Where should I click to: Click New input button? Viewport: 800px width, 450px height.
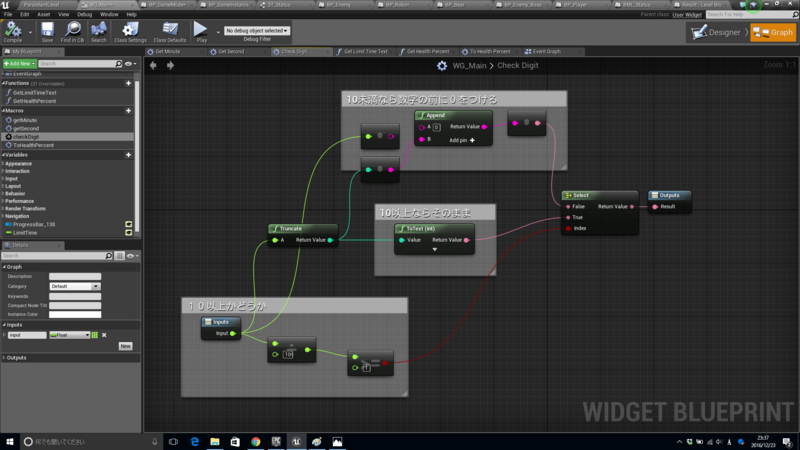126,346
